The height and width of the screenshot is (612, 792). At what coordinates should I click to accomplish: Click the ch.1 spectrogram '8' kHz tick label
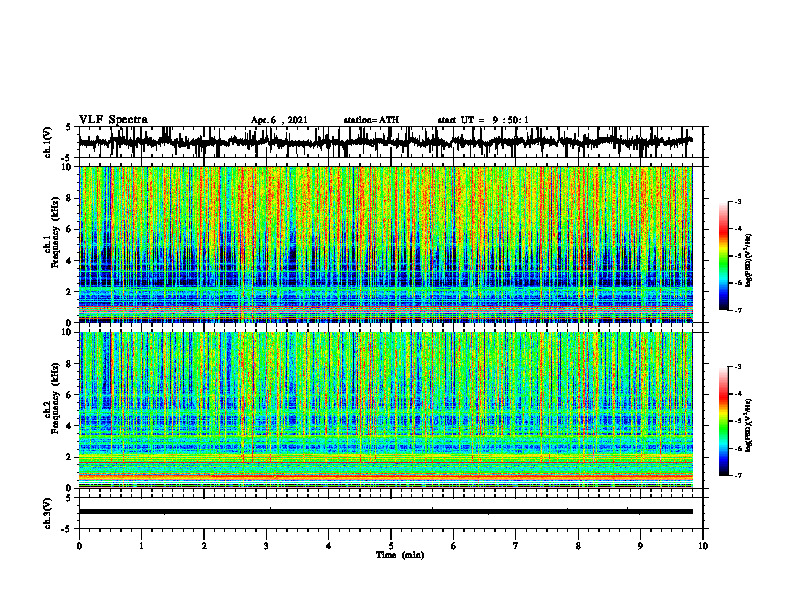click(70, 198)
